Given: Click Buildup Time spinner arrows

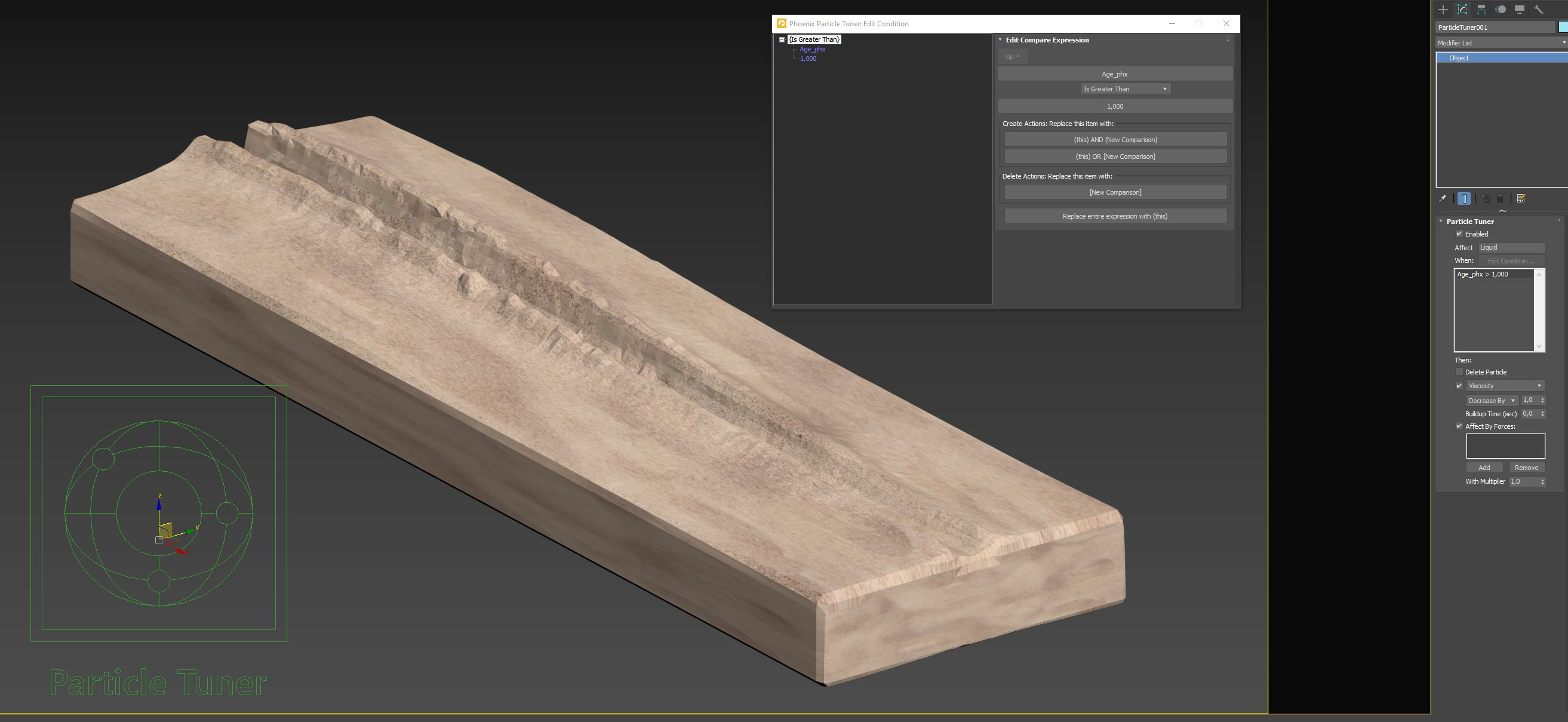Looking at the screenshot, I should pyautogui.click(x=1542, y=413).
